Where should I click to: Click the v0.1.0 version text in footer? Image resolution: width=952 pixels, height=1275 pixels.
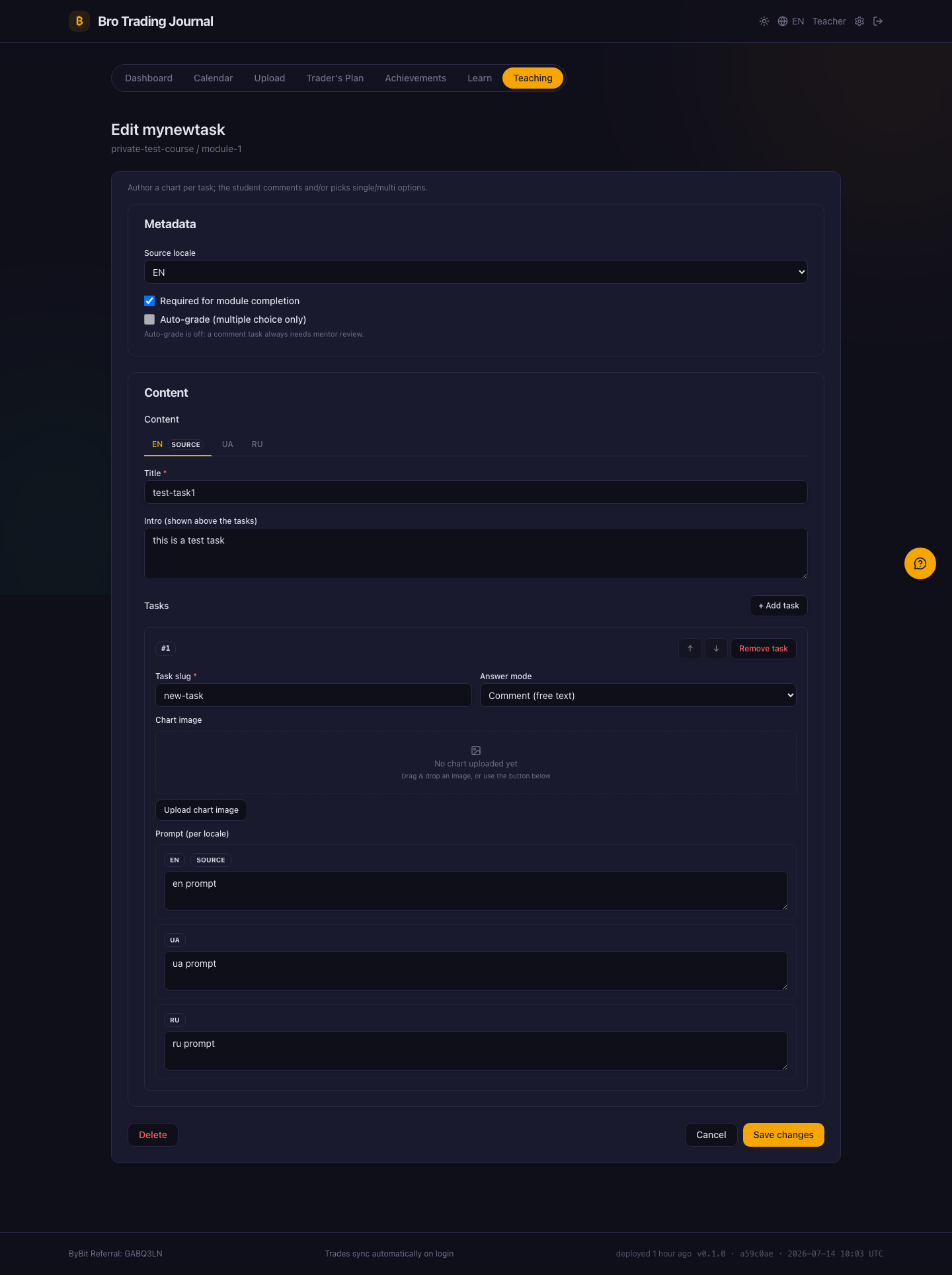click(x=711, y=1254)
